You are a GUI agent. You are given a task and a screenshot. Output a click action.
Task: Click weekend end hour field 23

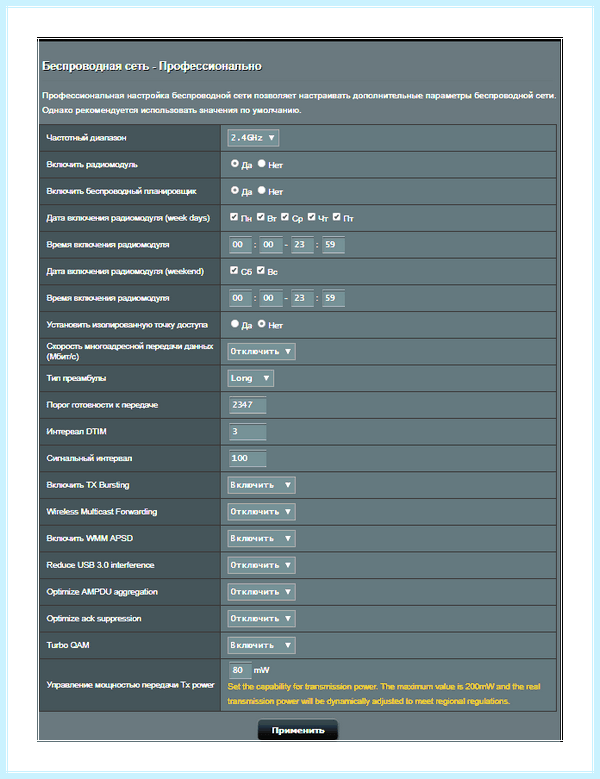coord(302,298)
